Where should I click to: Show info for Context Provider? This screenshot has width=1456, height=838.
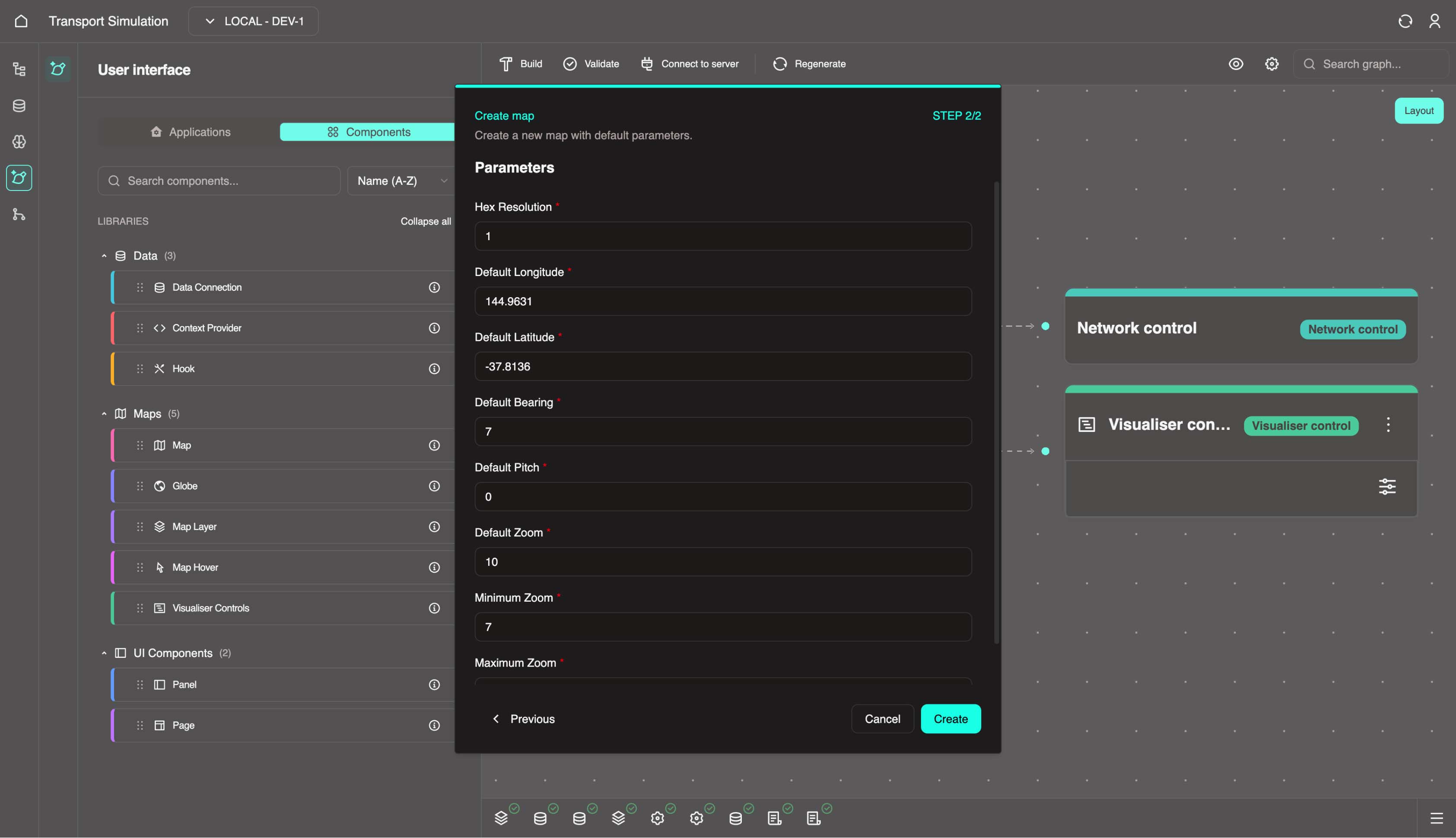[434, 328]
